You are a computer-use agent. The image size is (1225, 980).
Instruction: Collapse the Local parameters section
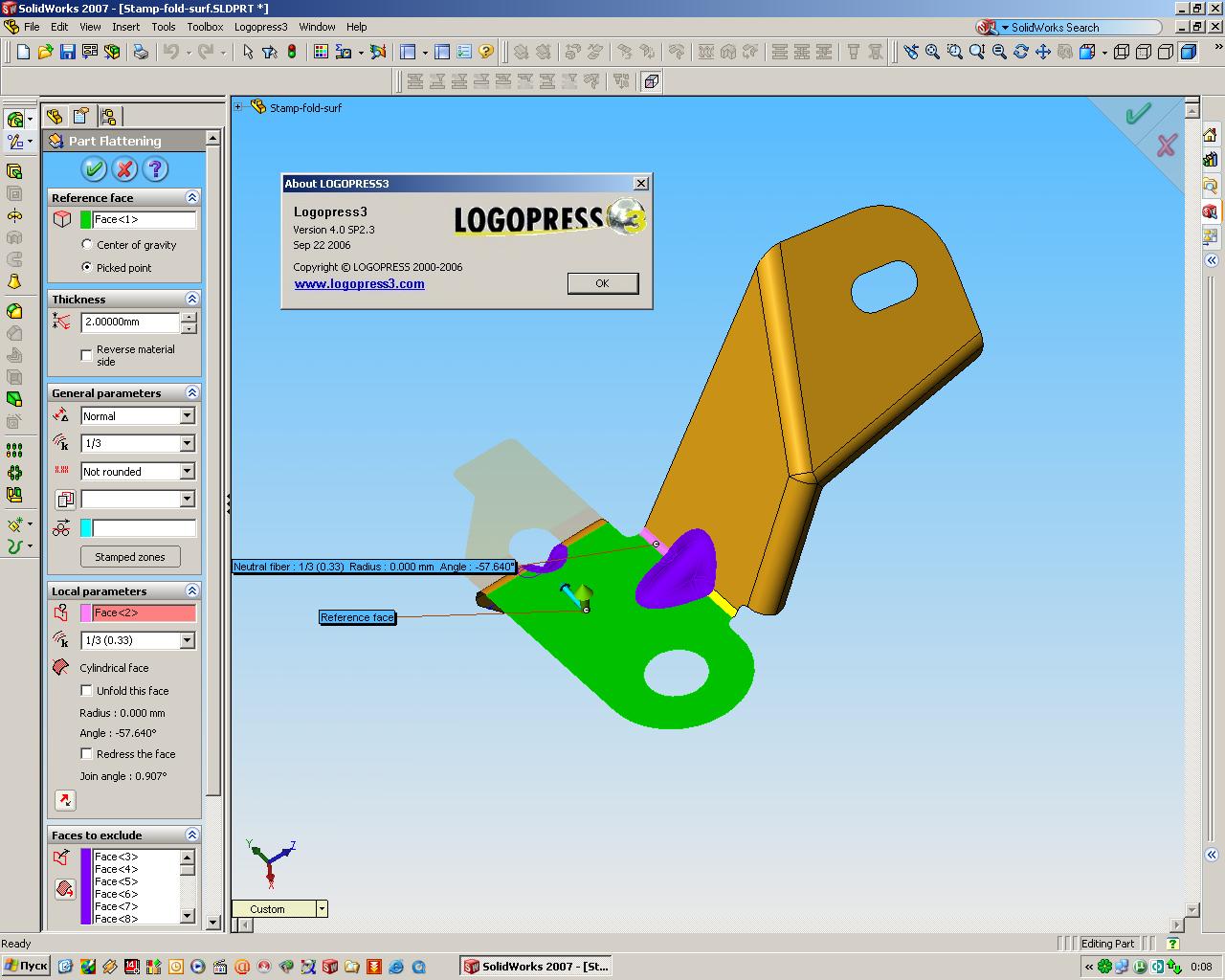(x=191, y=590)
